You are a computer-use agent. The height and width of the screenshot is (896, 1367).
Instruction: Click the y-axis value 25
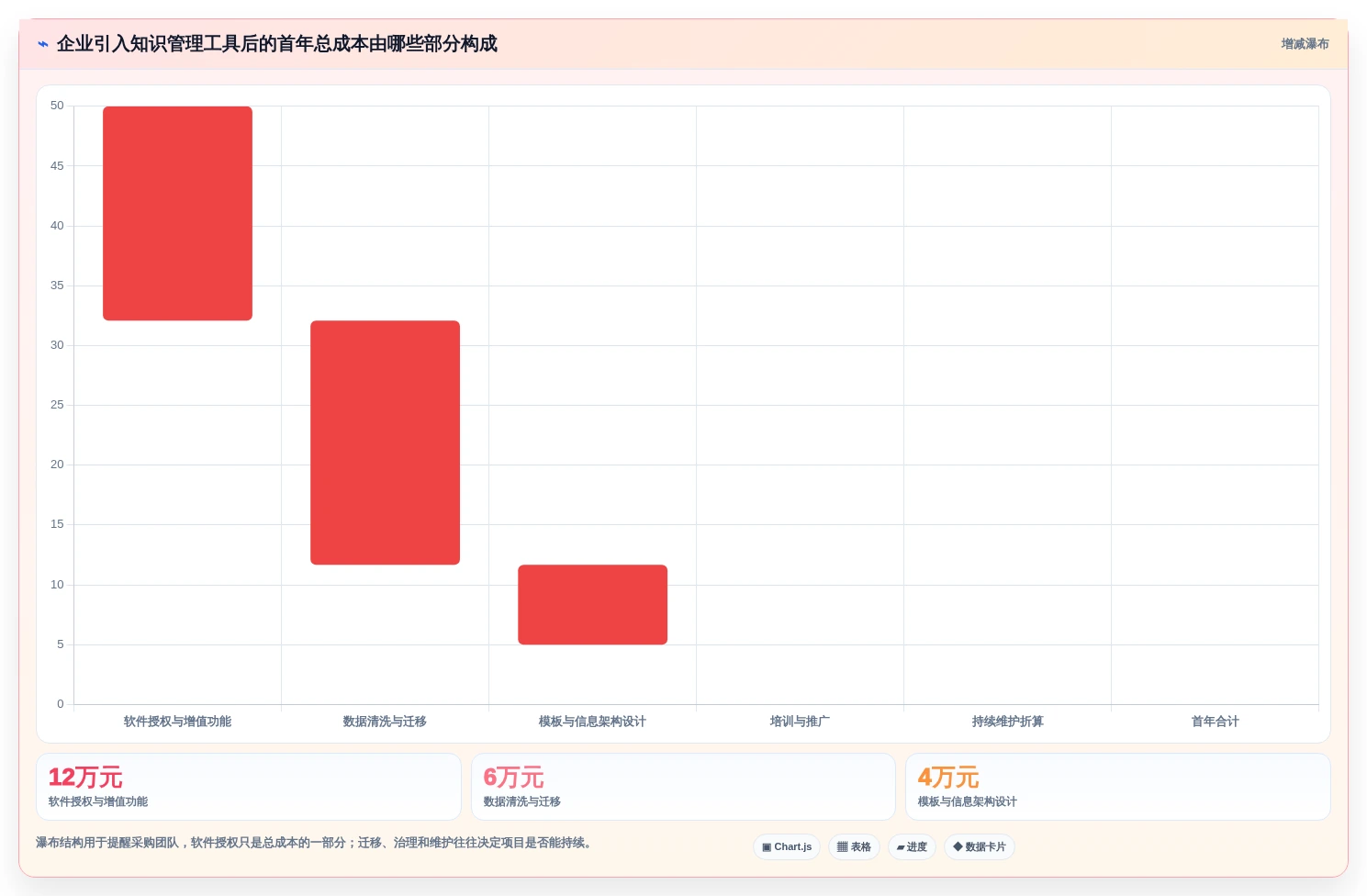tap(57, 405)
